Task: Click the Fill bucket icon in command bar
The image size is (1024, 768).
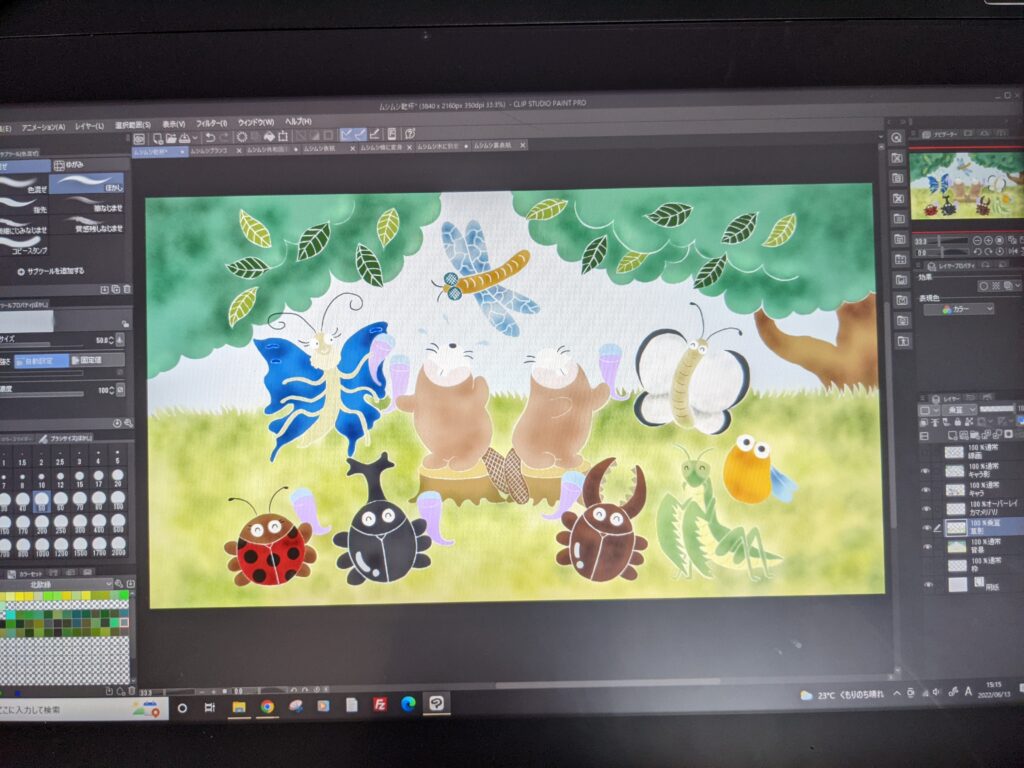Action: point(269,136)
